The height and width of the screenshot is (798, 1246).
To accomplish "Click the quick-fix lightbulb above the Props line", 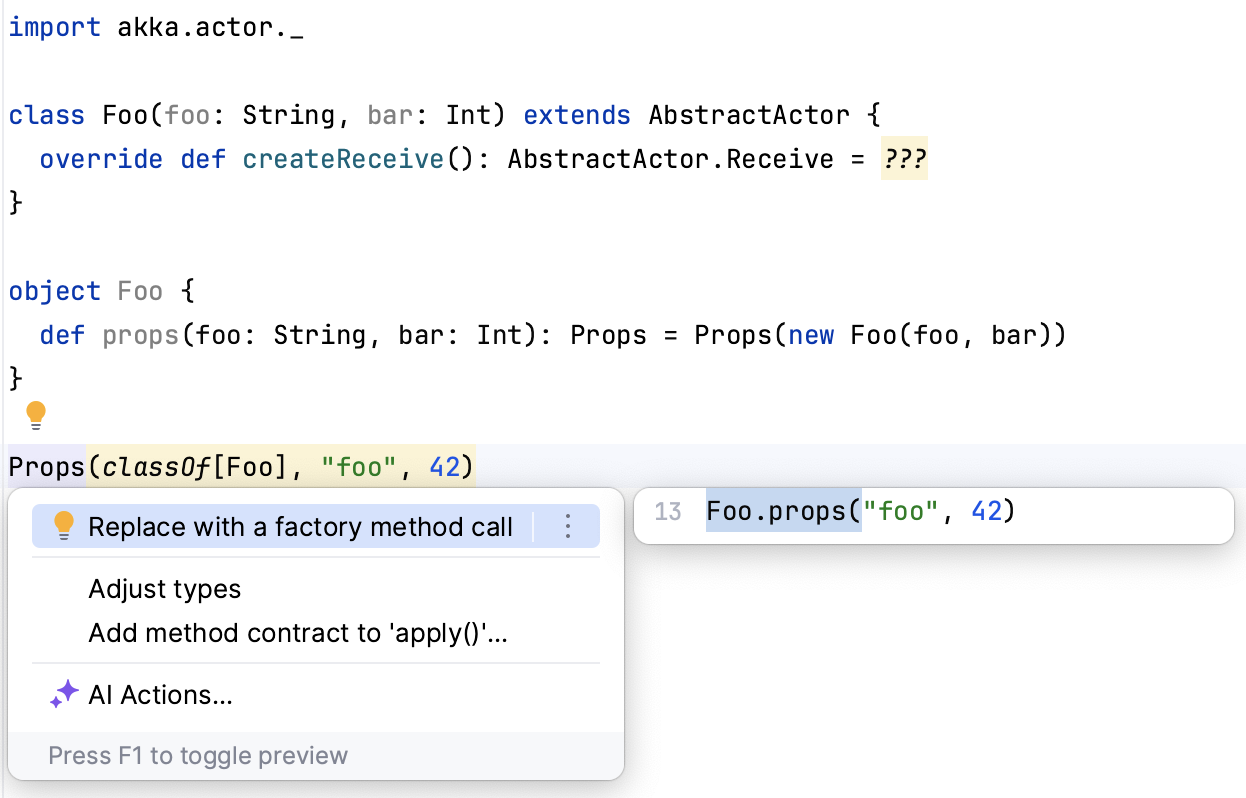I will click(x=36, y=415).
